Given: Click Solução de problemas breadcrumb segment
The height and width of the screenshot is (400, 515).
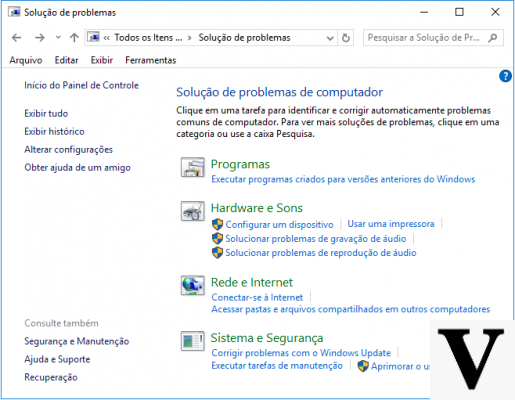Looking at the screenshot, I should point(244,38).
